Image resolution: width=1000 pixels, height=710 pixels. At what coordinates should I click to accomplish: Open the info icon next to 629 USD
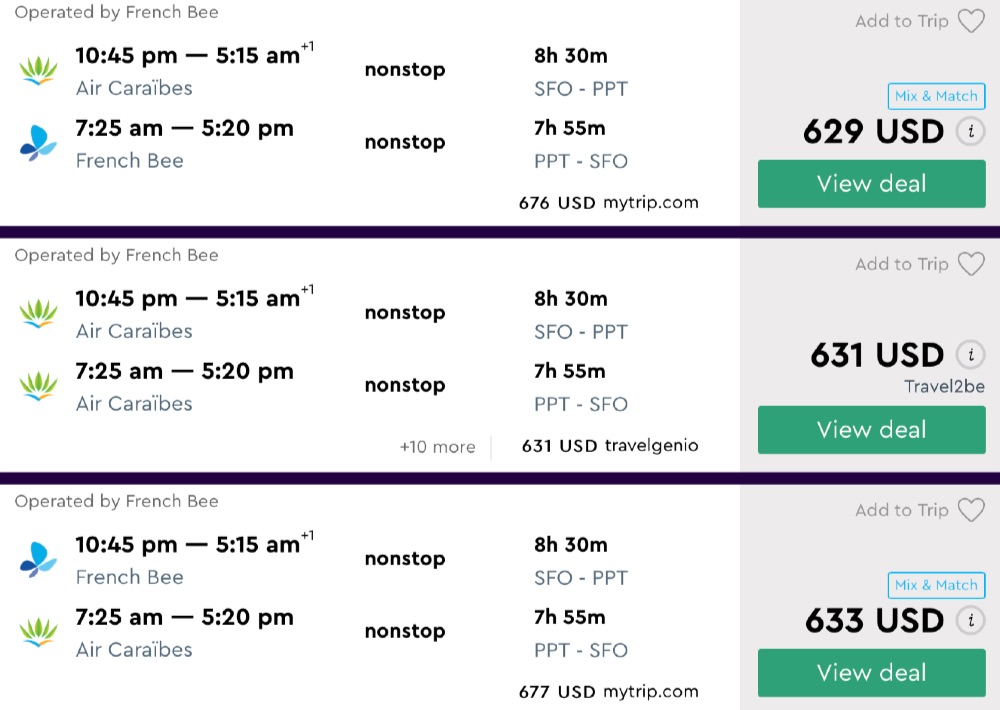[x=970, y=132]
